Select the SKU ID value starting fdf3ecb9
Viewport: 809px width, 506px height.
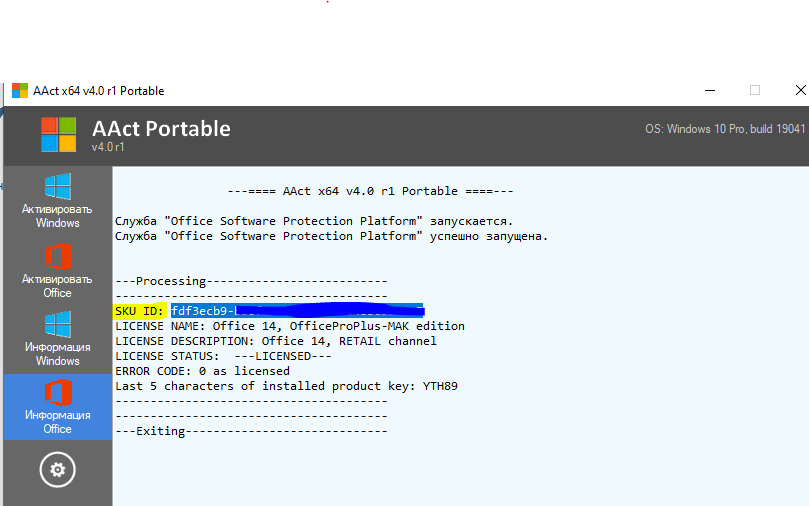click(x=298, y=311)
